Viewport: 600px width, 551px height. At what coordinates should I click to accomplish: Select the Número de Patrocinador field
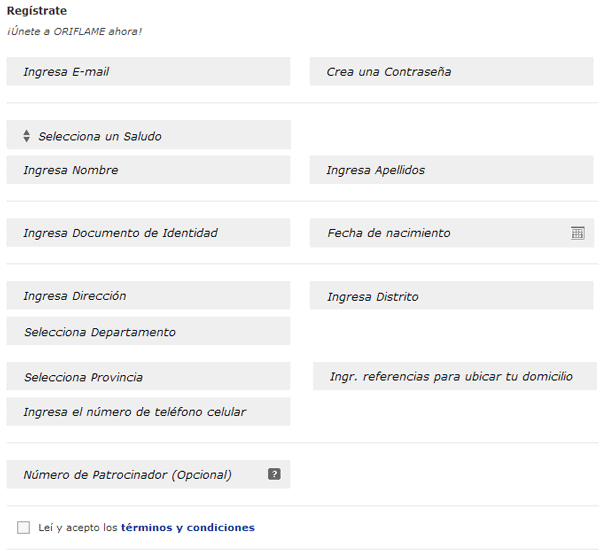(x=148, y=474)
